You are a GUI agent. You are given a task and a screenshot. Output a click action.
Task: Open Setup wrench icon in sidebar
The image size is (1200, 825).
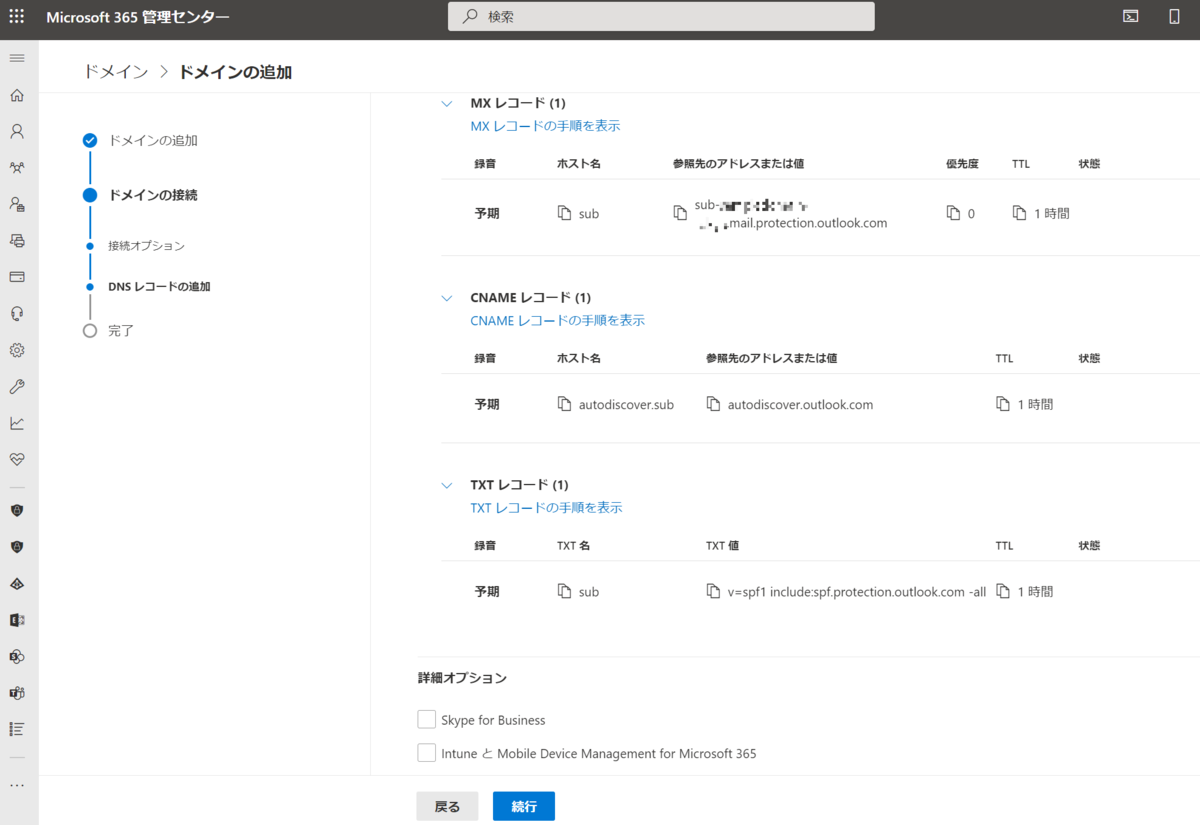point(17,386)
